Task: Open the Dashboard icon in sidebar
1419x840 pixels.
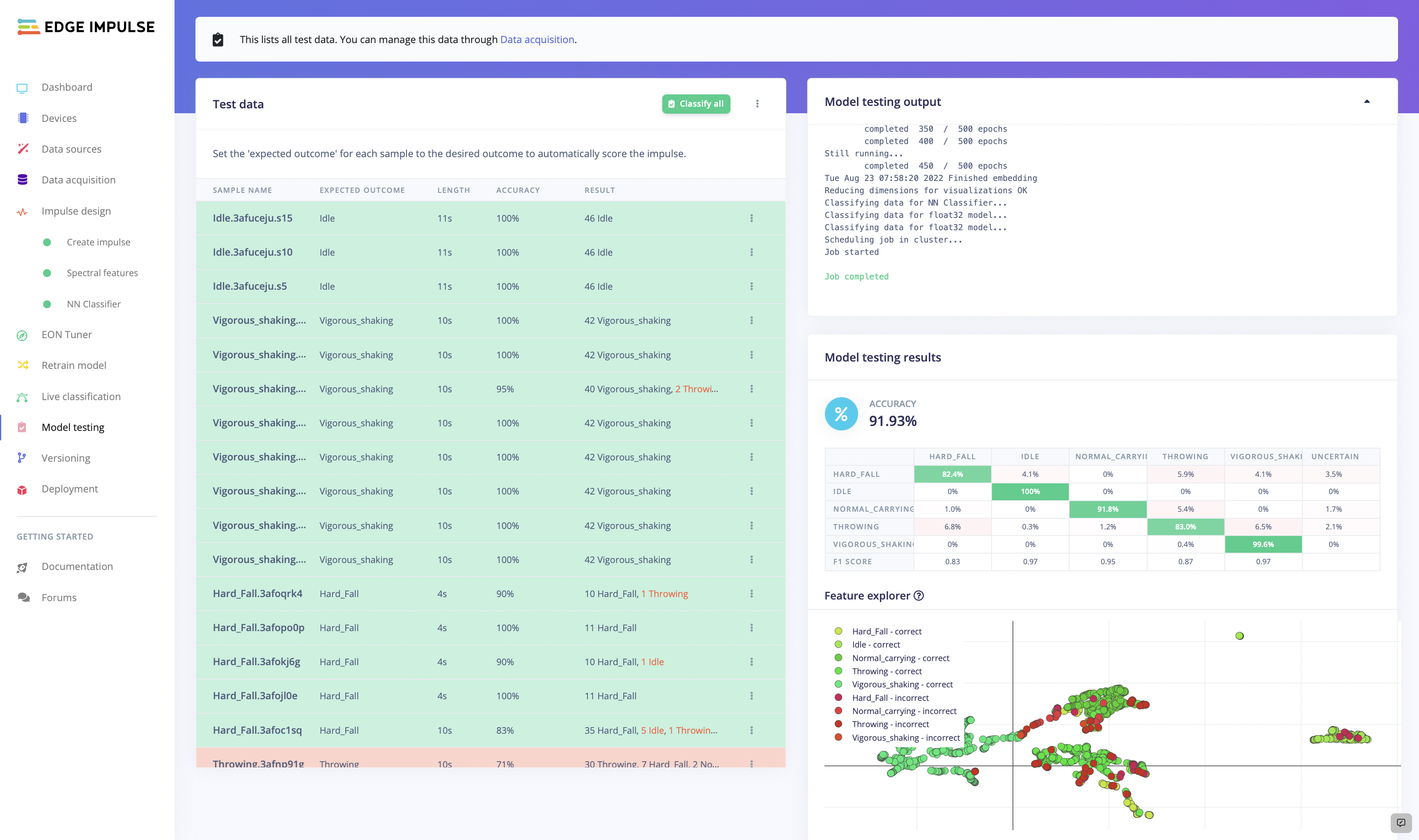Action: pyautogui.click(x=22, y=88)
